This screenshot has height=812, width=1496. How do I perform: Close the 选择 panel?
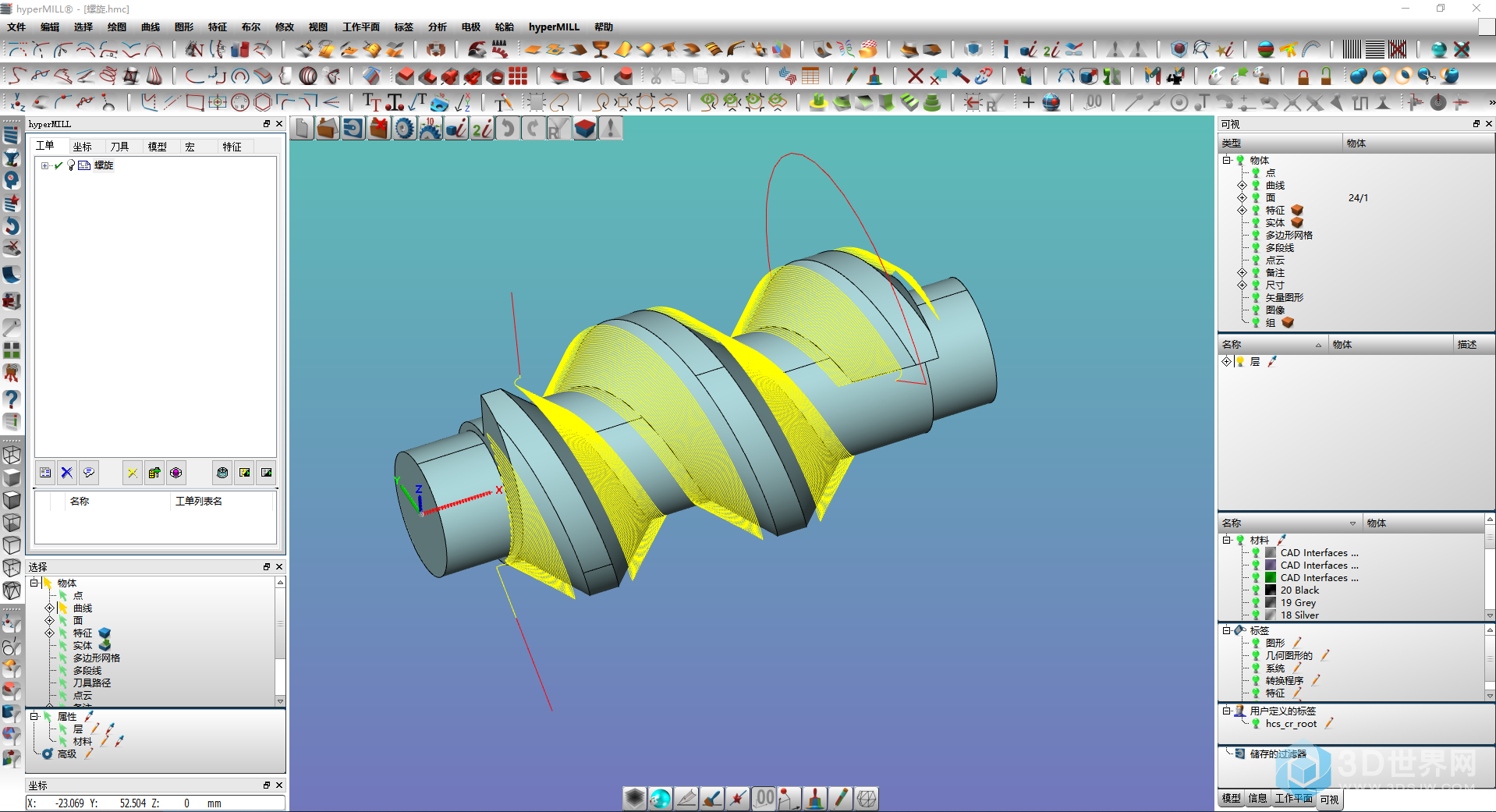point(279,567)
